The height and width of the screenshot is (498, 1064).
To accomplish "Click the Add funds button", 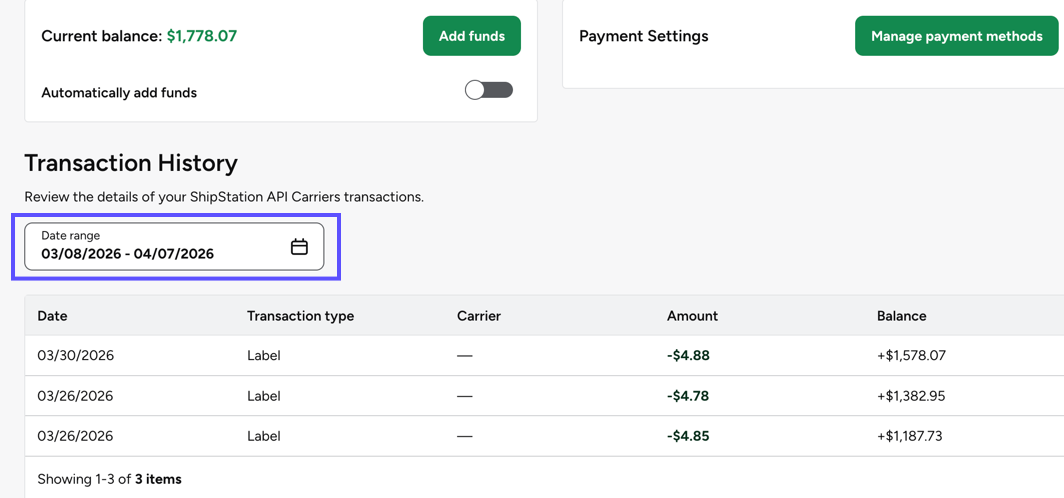I will (472, 36).
